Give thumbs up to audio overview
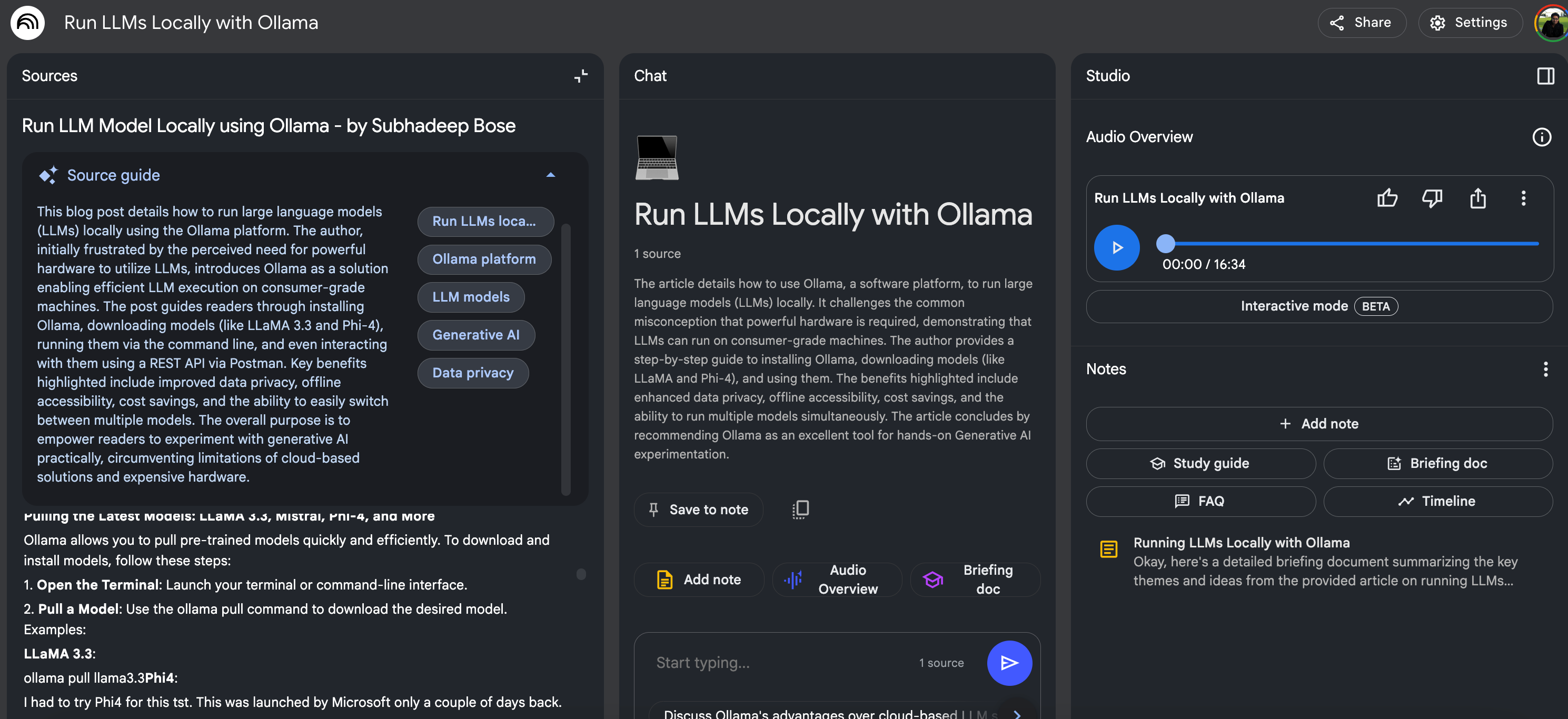Image resolution: width=1568 pixels, height=719 pixels. pos(1386,198)
